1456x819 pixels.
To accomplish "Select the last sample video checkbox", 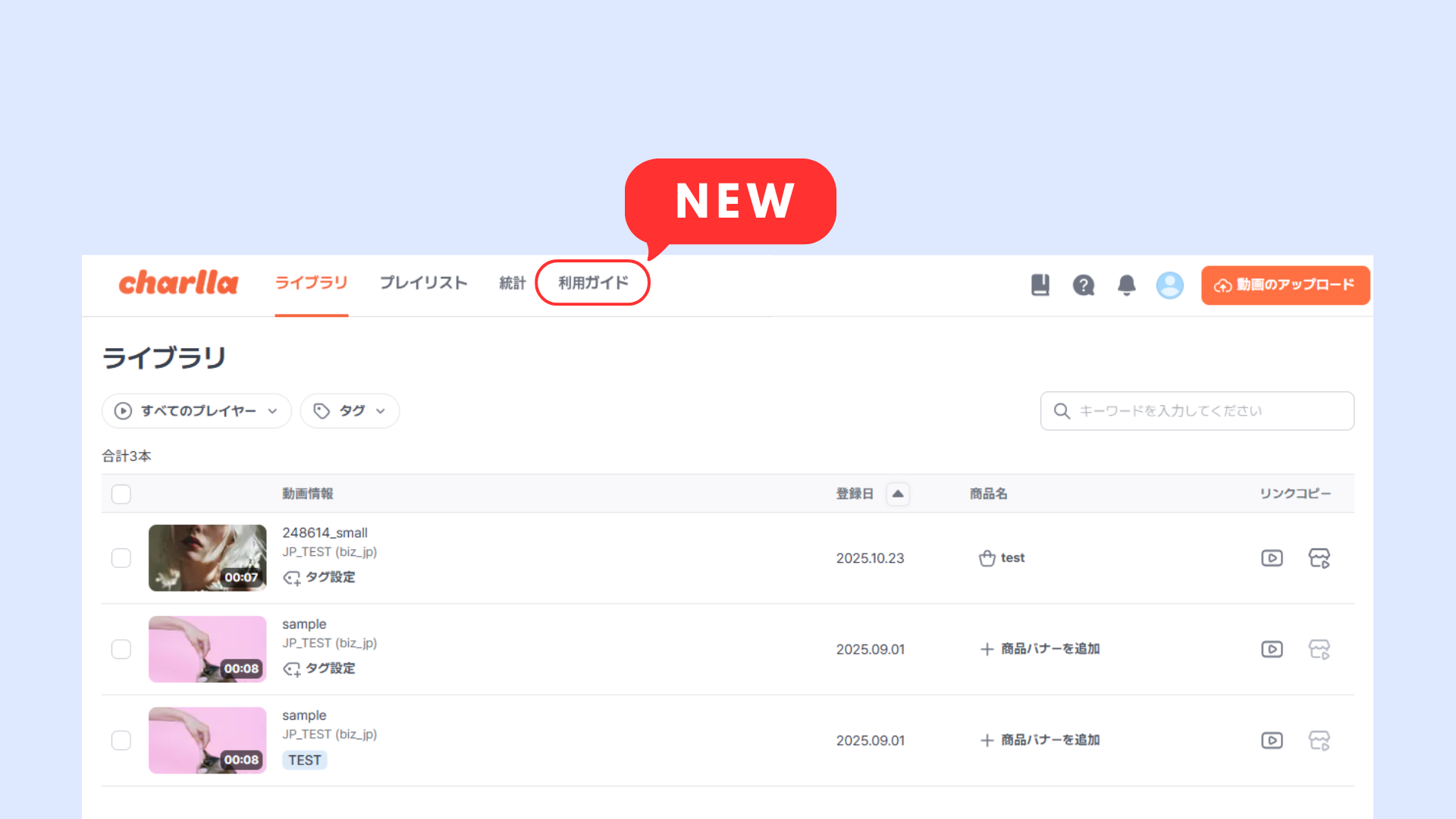I will click(121, 740).
